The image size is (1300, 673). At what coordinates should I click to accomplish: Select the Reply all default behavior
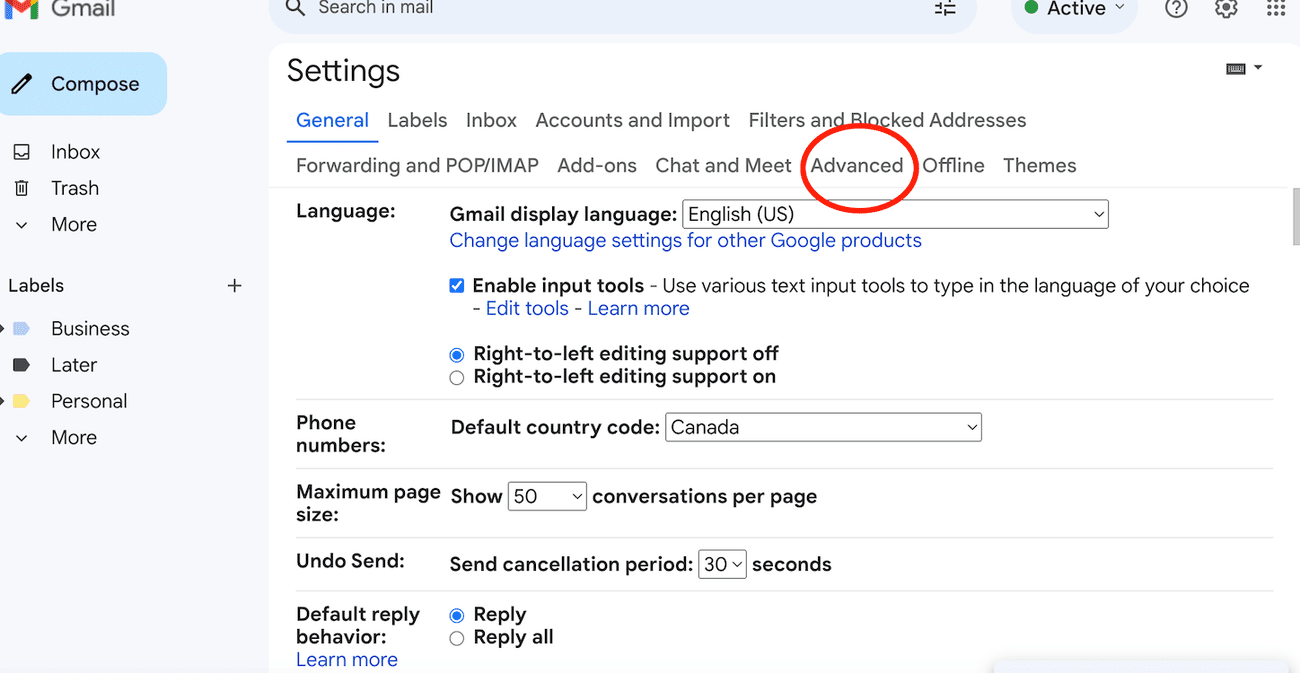point(457,637)
